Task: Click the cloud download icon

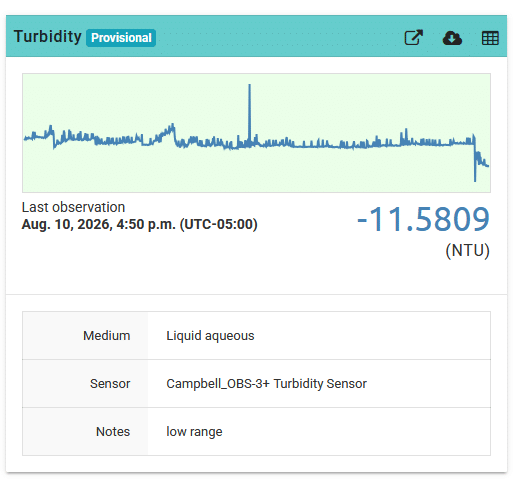Action: [x=452, y=38]
